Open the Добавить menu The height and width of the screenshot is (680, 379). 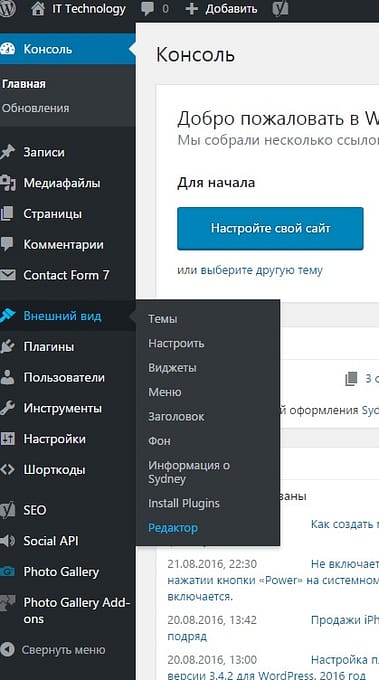[231, 9]
